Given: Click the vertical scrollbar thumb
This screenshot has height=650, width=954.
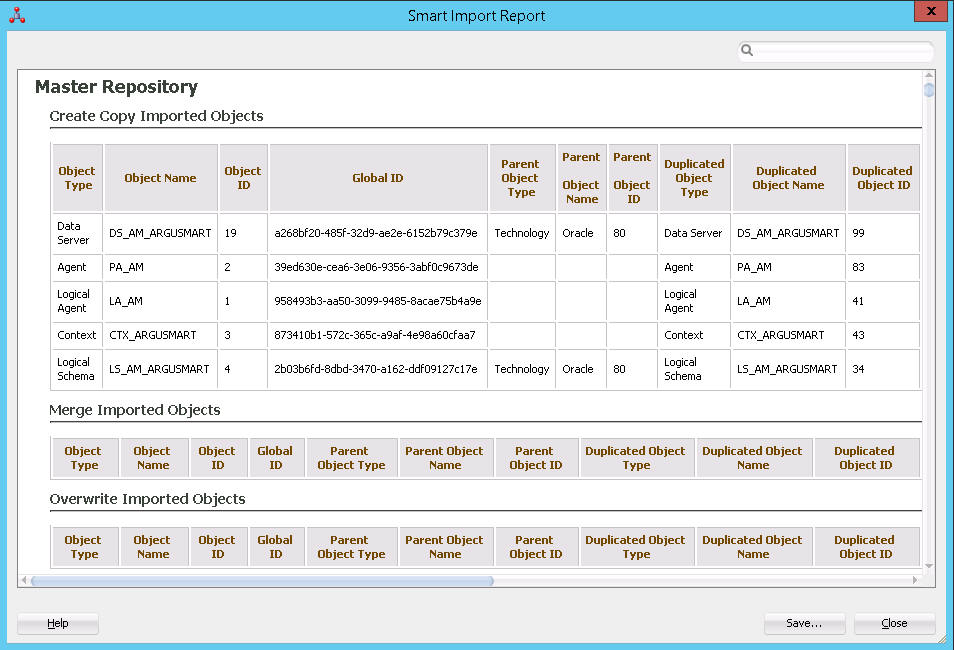Looking at the screenshot, I should coord(929,90).
